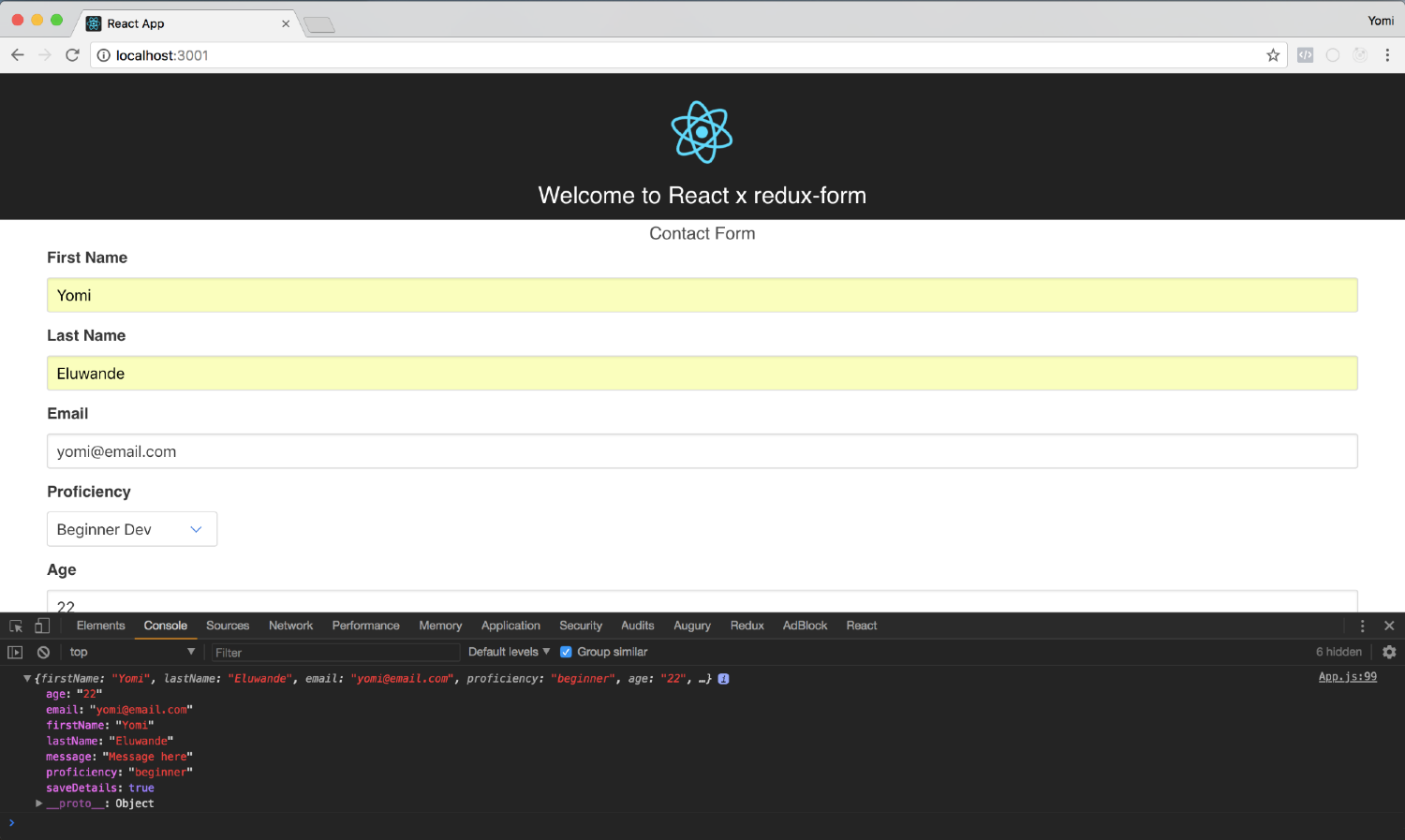The width and height of the screenshot is (1405, 840).
Task: Open the DevTools customize menu
Action: (1362, 626)
